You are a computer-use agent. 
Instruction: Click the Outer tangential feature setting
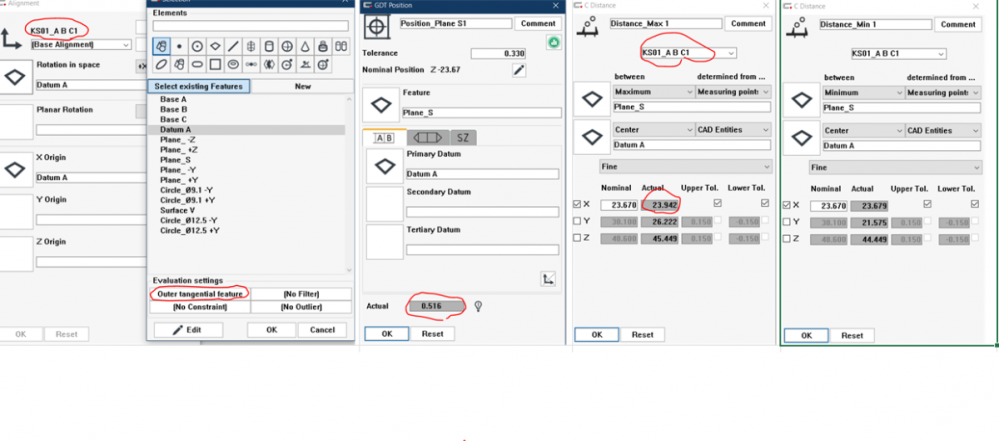(x=200, y=294)
